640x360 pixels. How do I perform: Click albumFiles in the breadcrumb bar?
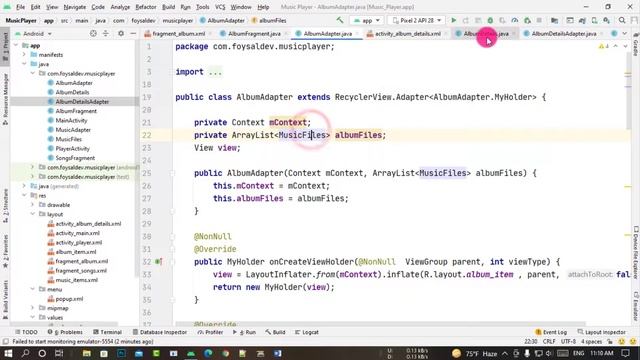click(x=269, y=20)
